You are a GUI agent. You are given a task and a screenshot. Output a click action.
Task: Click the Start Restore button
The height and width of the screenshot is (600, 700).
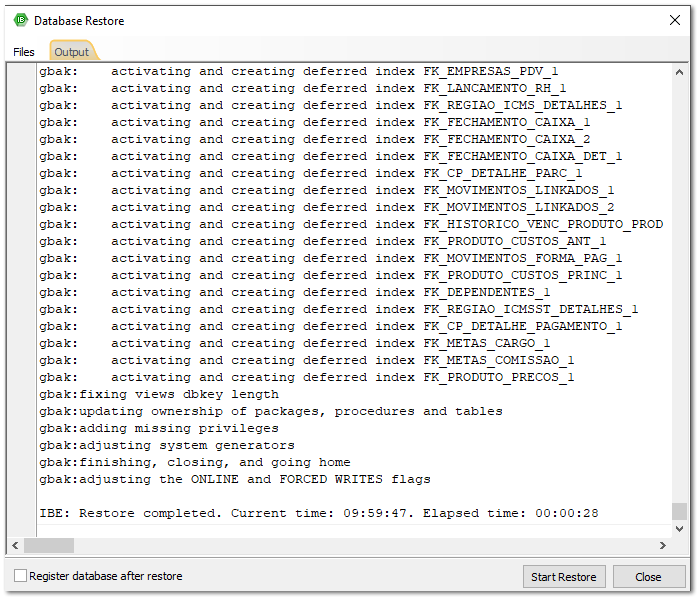pyautogui.click(x=564, y=577)
